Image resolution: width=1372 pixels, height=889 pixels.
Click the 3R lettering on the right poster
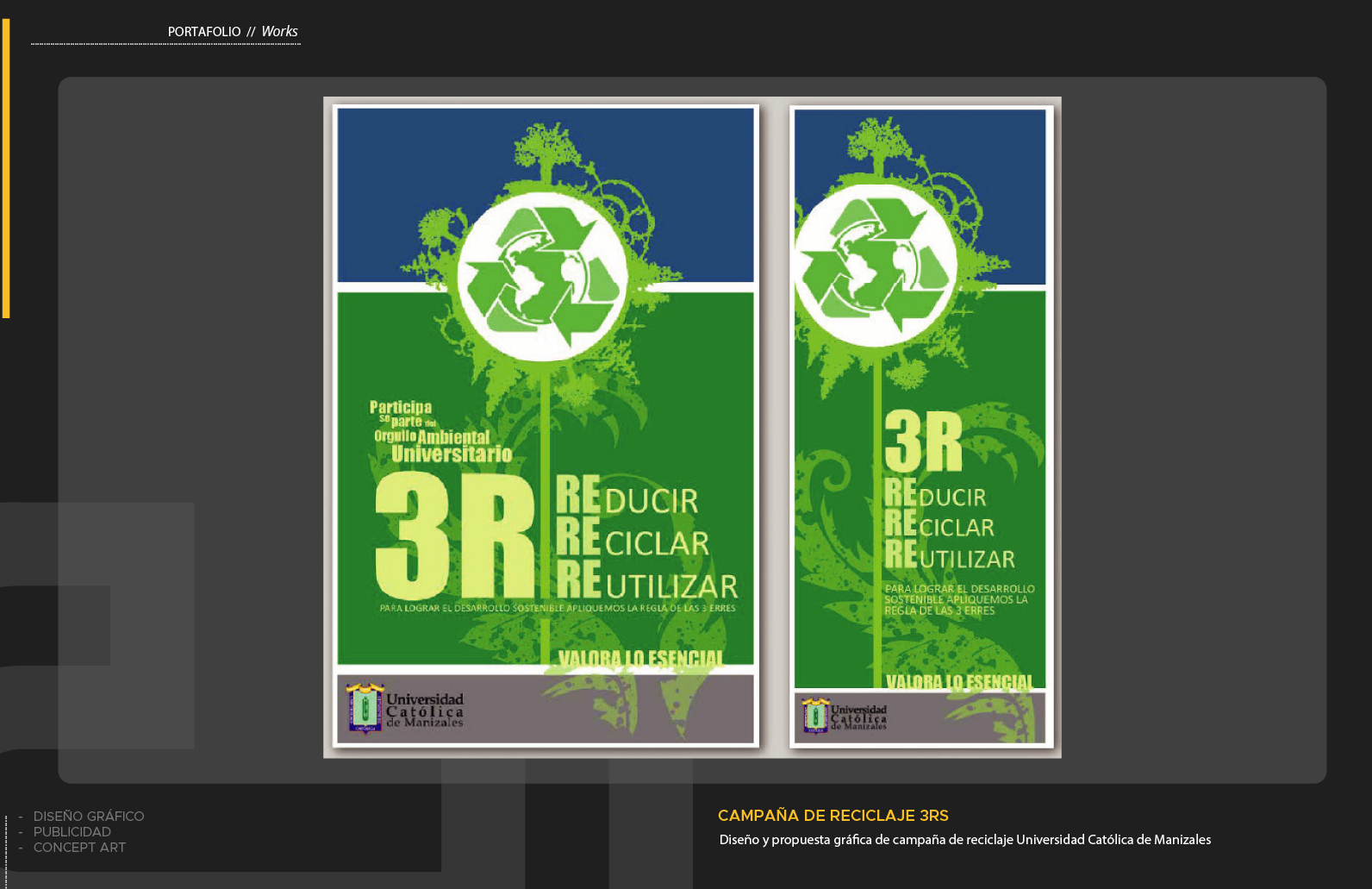923,441
